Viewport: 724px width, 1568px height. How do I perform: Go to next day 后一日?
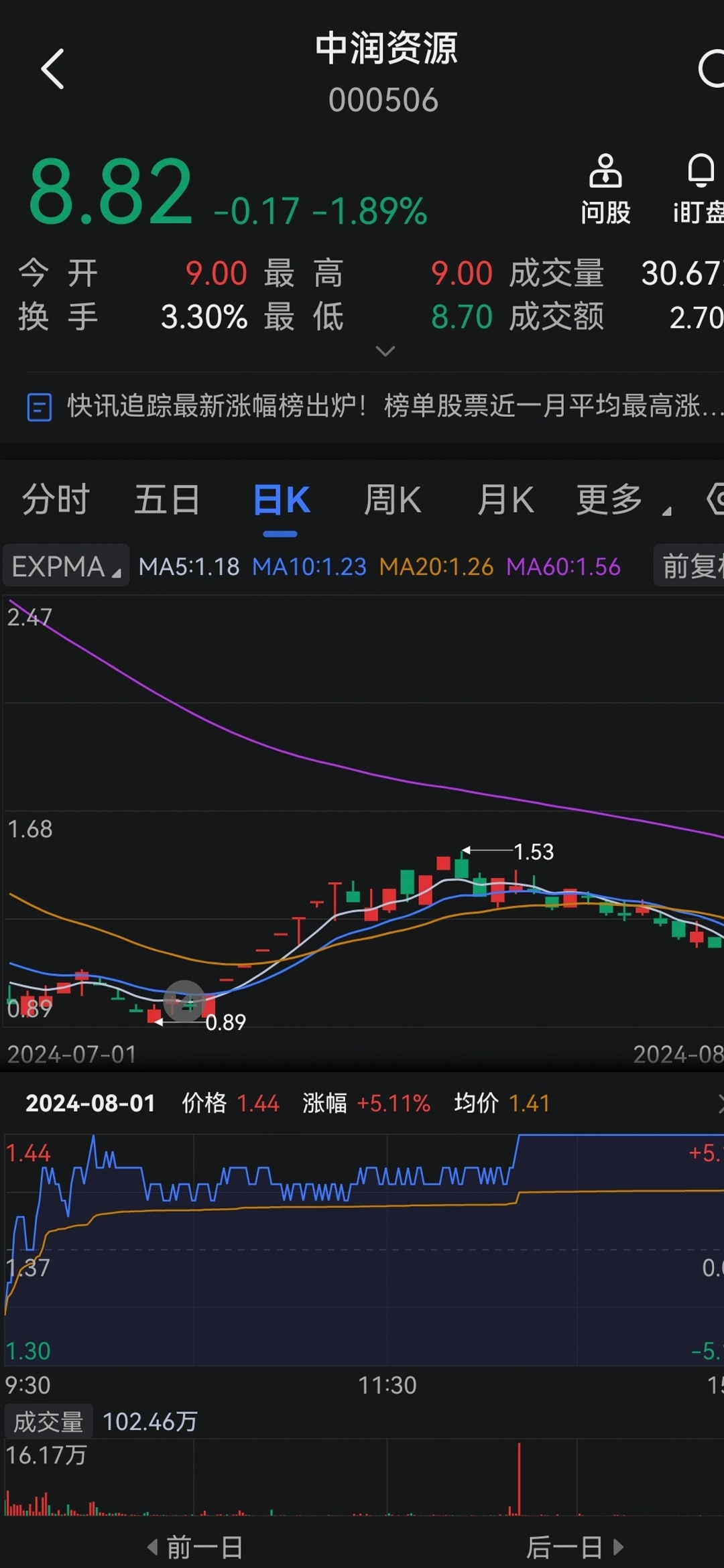click(x=575, y=1547)
